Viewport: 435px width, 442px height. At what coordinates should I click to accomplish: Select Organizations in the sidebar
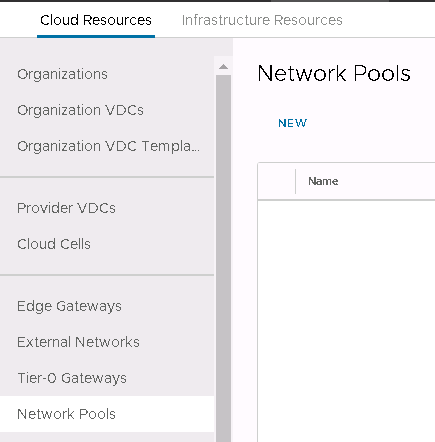pyautogui.click(x=62, y=74)
